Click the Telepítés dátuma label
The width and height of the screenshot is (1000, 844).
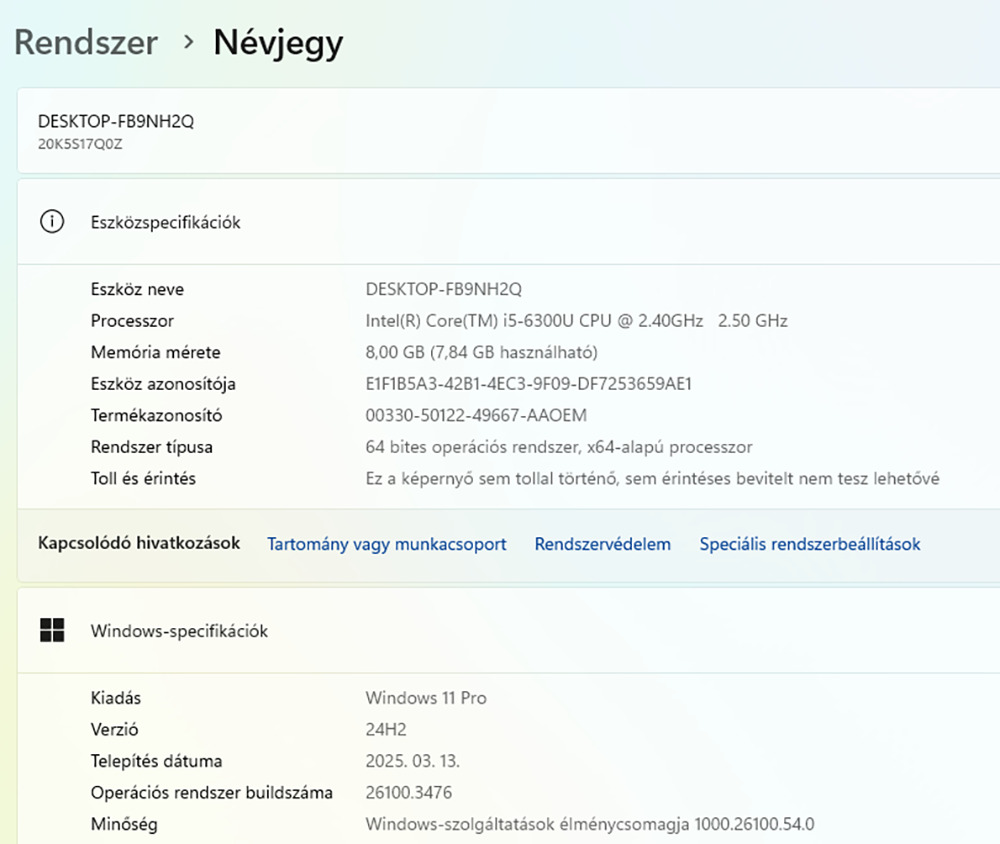point(156,761)
